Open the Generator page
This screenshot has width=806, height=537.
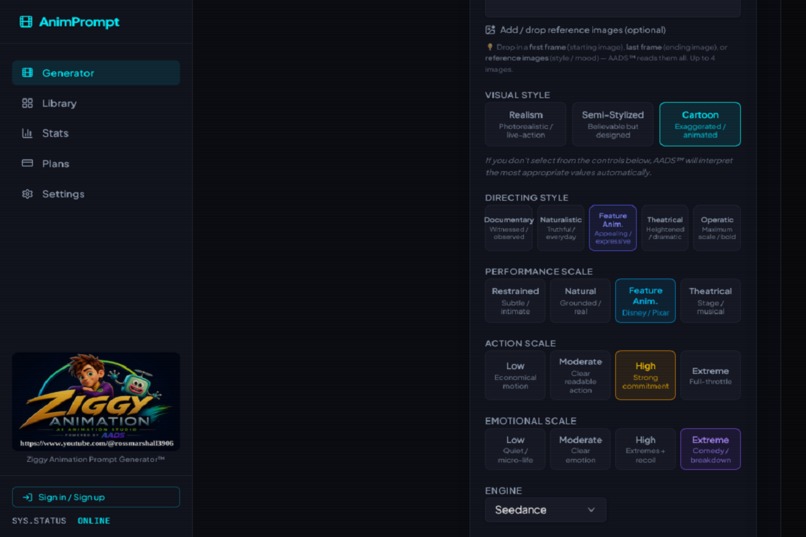pos(96,73)
